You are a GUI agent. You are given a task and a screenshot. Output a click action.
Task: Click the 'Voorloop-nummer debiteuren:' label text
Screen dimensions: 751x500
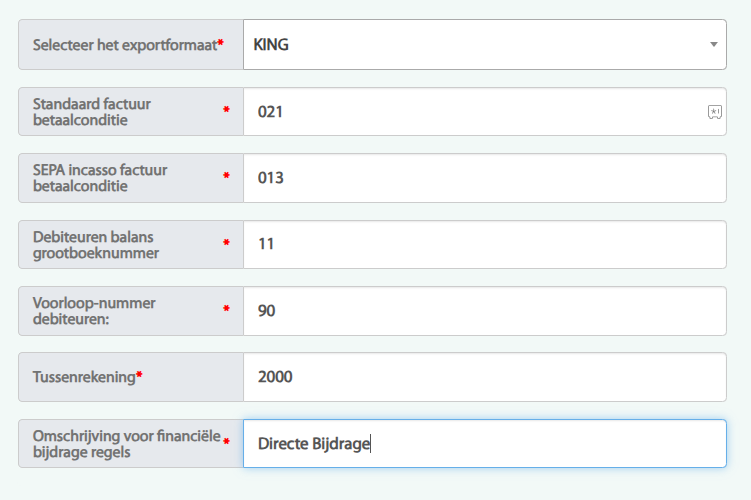[x=94, y=311]
